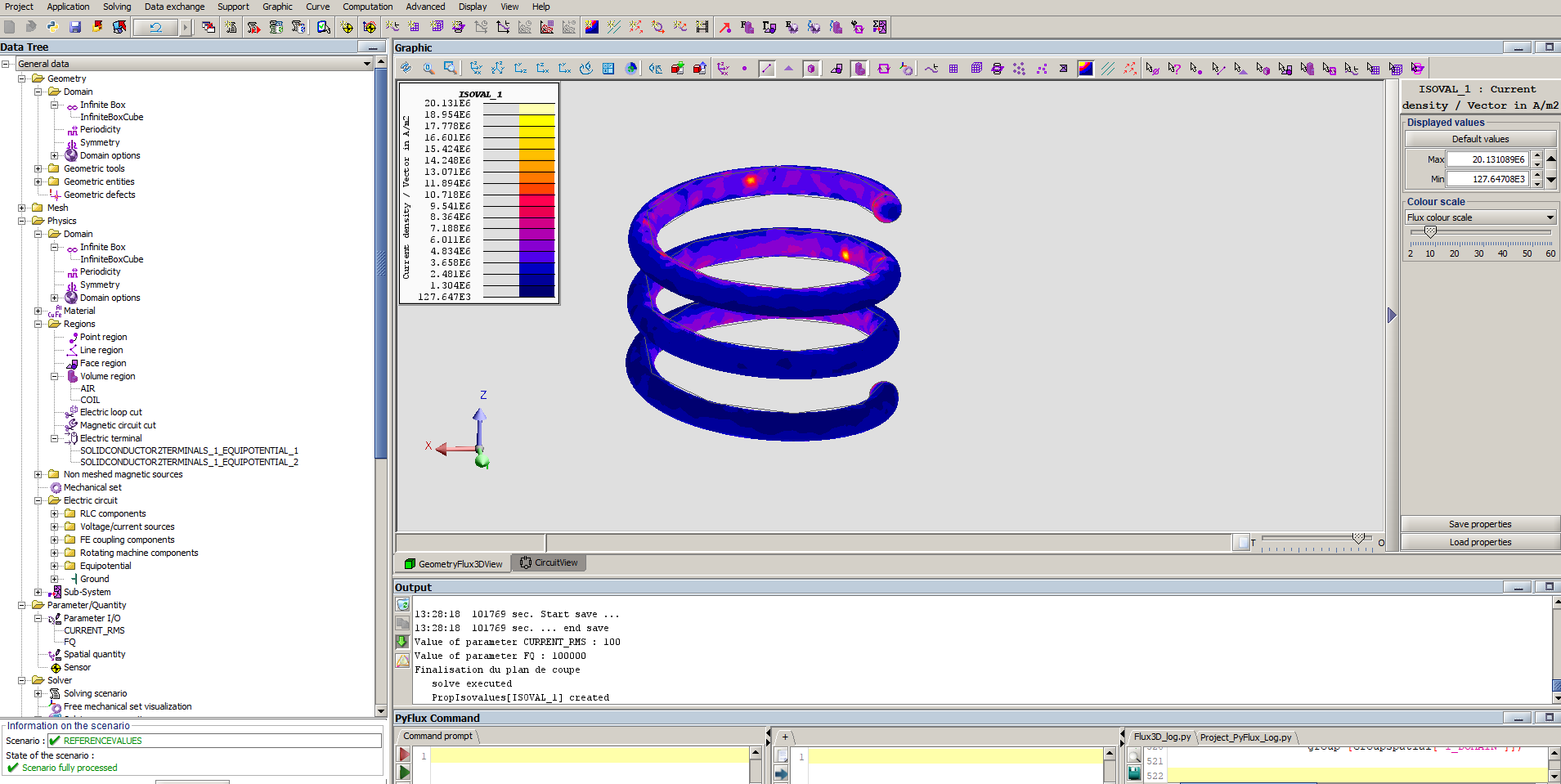Click the Load properties button
Image resolution: width=1561 pixels, height=784 pixels.
click(1480, 542)
